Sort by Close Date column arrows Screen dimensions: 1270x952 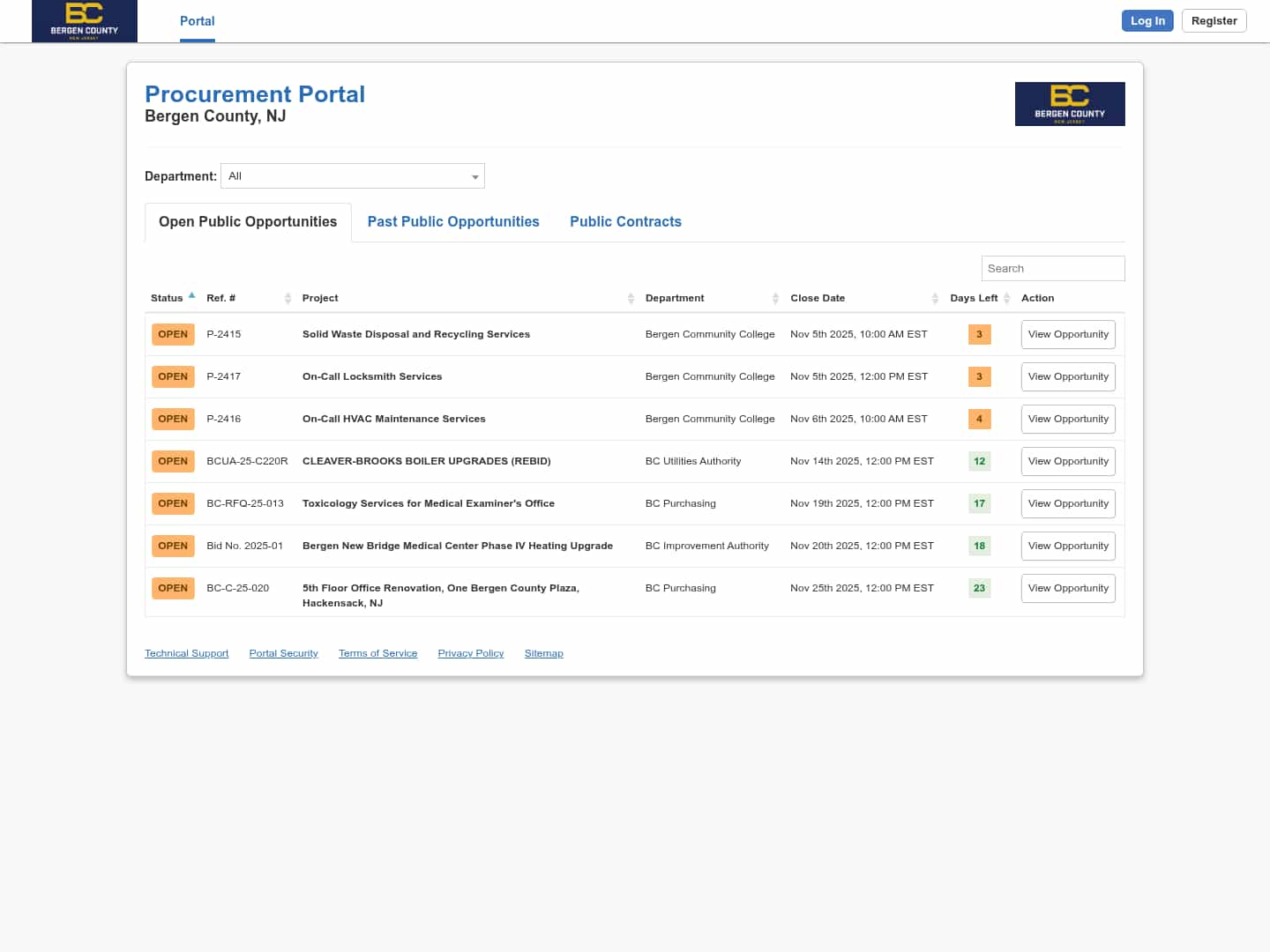coord(935,299)
